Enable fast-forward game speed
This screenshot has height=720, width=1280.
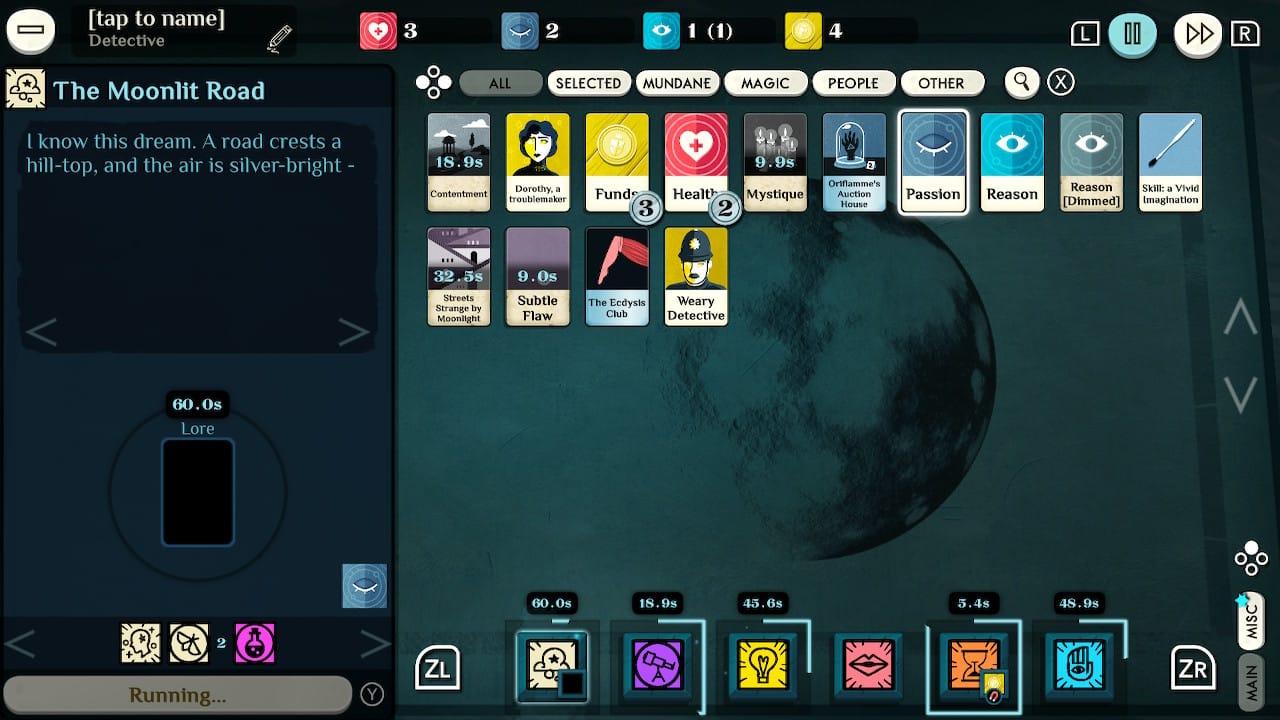(1197, 33)
